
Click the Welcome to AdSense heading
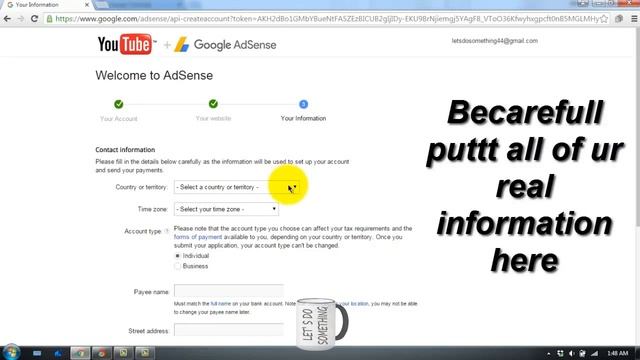point(154,76)
